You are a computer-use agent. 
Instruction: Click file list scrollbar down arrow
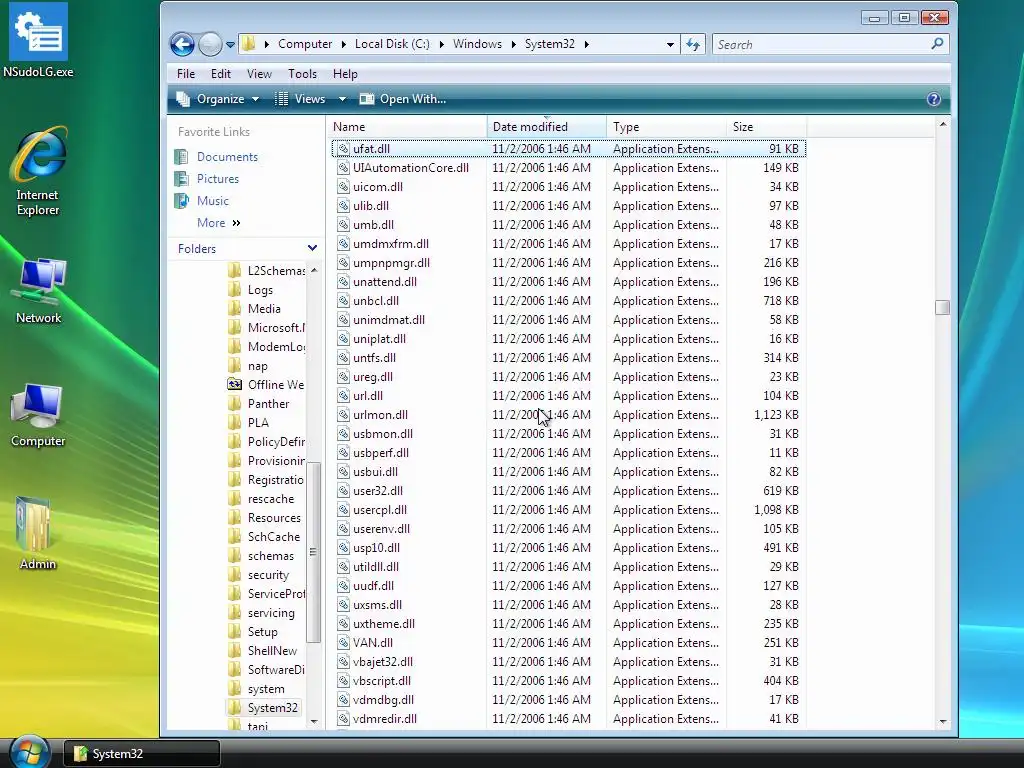click(x=942, y=721)
